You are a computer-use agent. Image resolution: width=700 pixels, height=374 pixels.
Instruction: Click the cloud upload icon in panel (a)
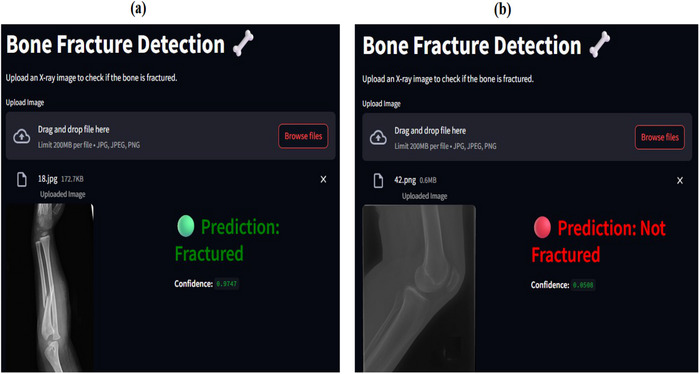(x=21, y=136)
